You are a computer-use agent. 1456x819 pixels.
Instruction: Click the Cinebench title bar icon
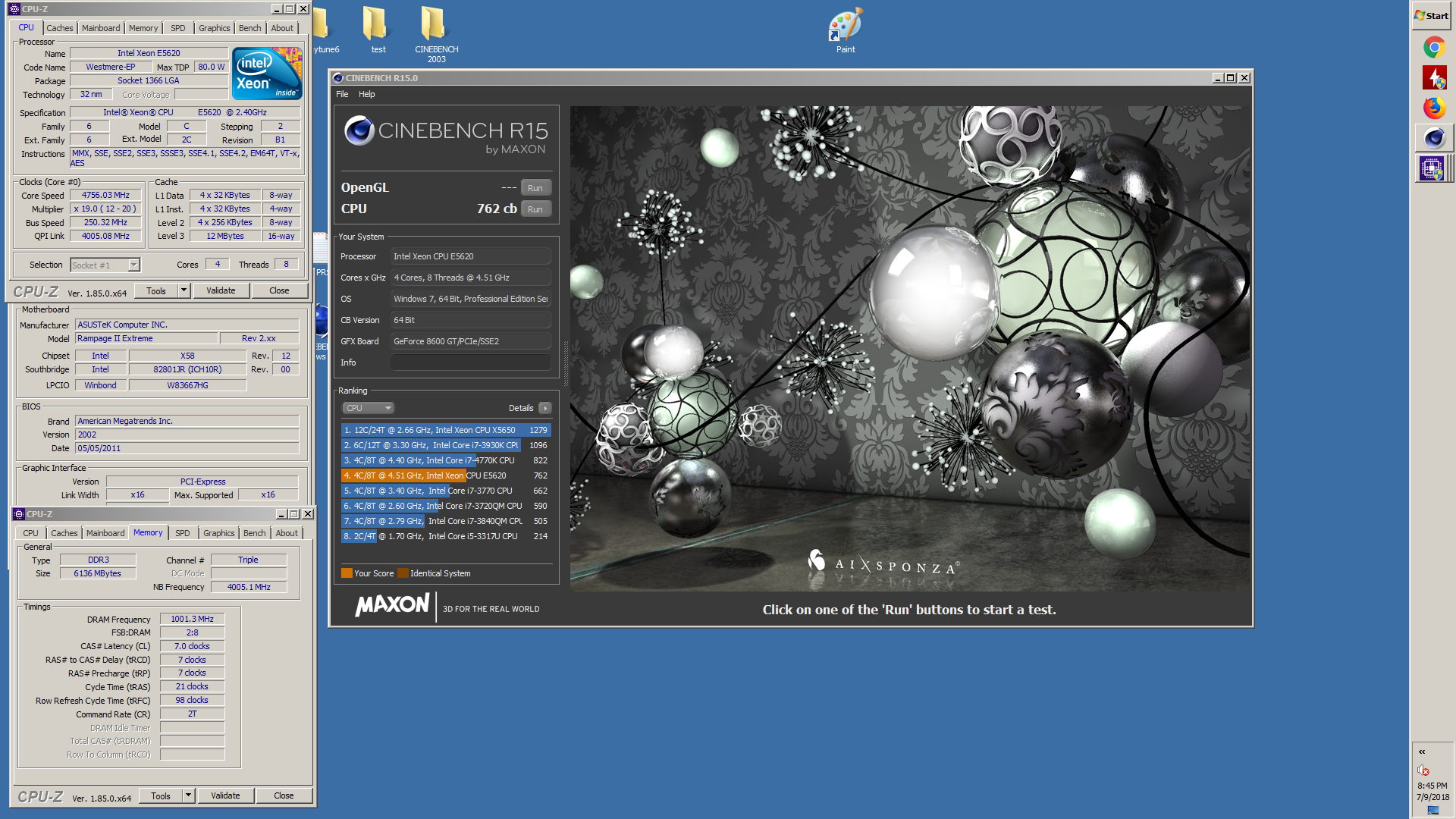coord(338,77)
